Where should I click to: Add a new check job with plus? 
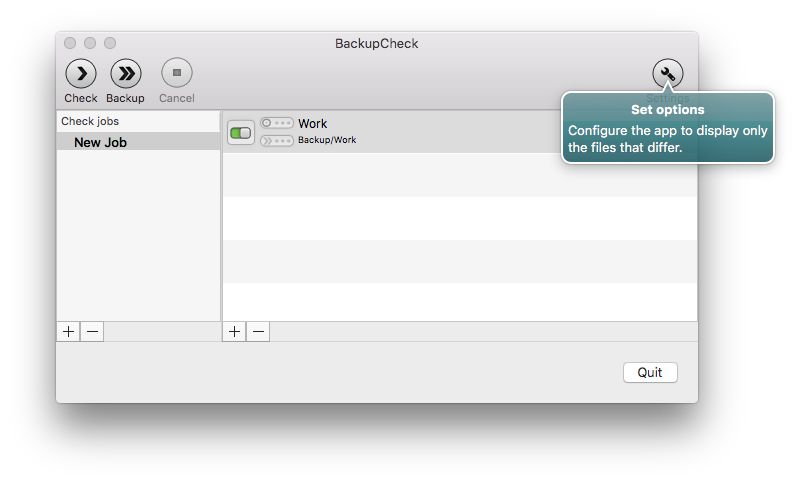(x=68, y=332)
